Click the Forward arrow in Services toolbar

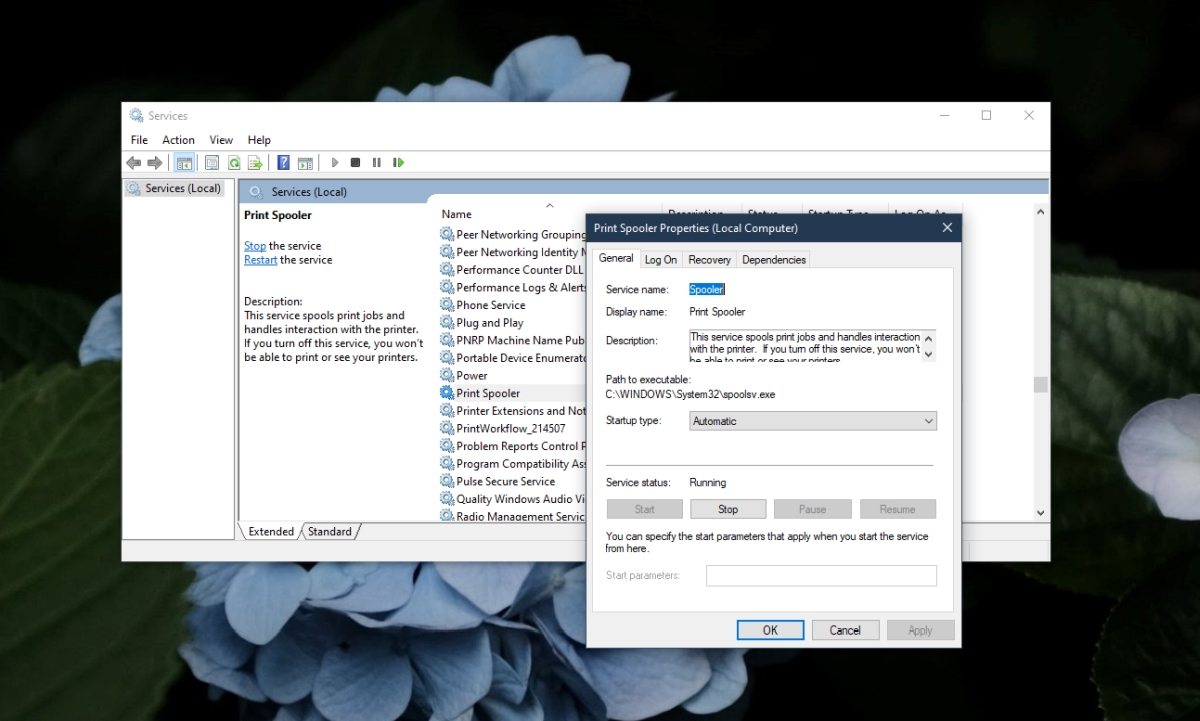(x=155, y=162)
